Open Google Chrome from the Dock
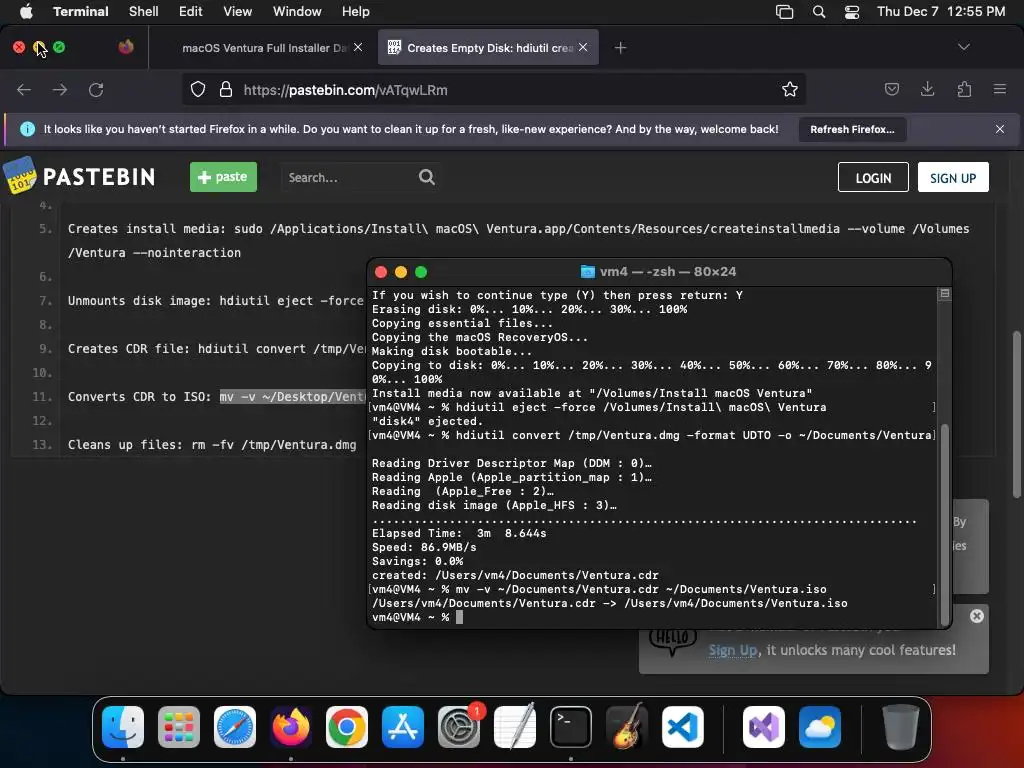Screen dimensions: 1024x768 (x=347, y=727)
